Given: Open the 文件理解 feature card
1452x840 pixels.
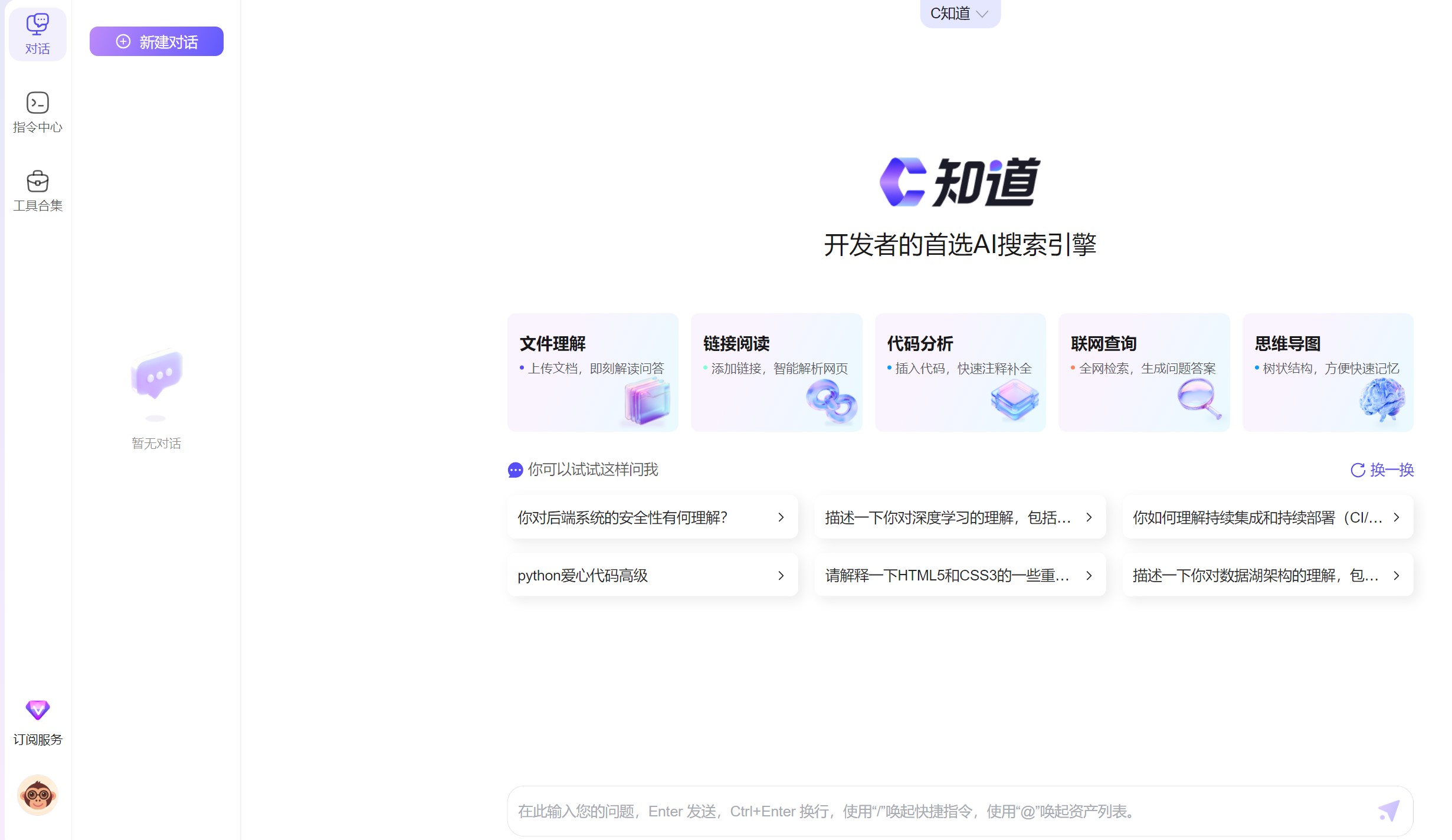Looking at the screenshot, I should tap(592, 372).
